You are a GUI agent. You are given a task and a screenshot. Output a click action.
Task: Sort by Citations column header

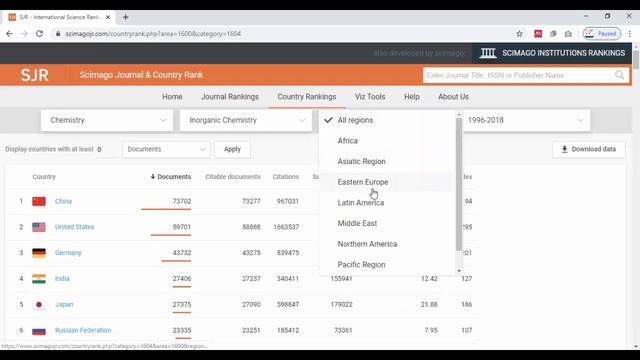tap(286, 177)
